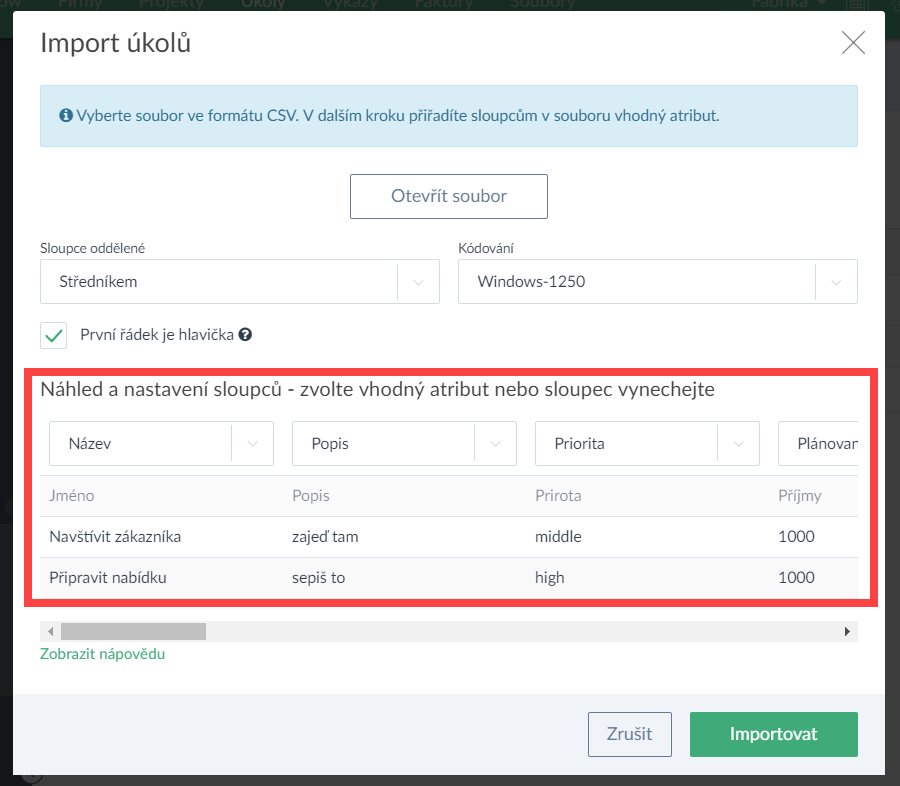The image size is (900, 786).
Task: Click the green Importovat button
Action: click(773, 734)
